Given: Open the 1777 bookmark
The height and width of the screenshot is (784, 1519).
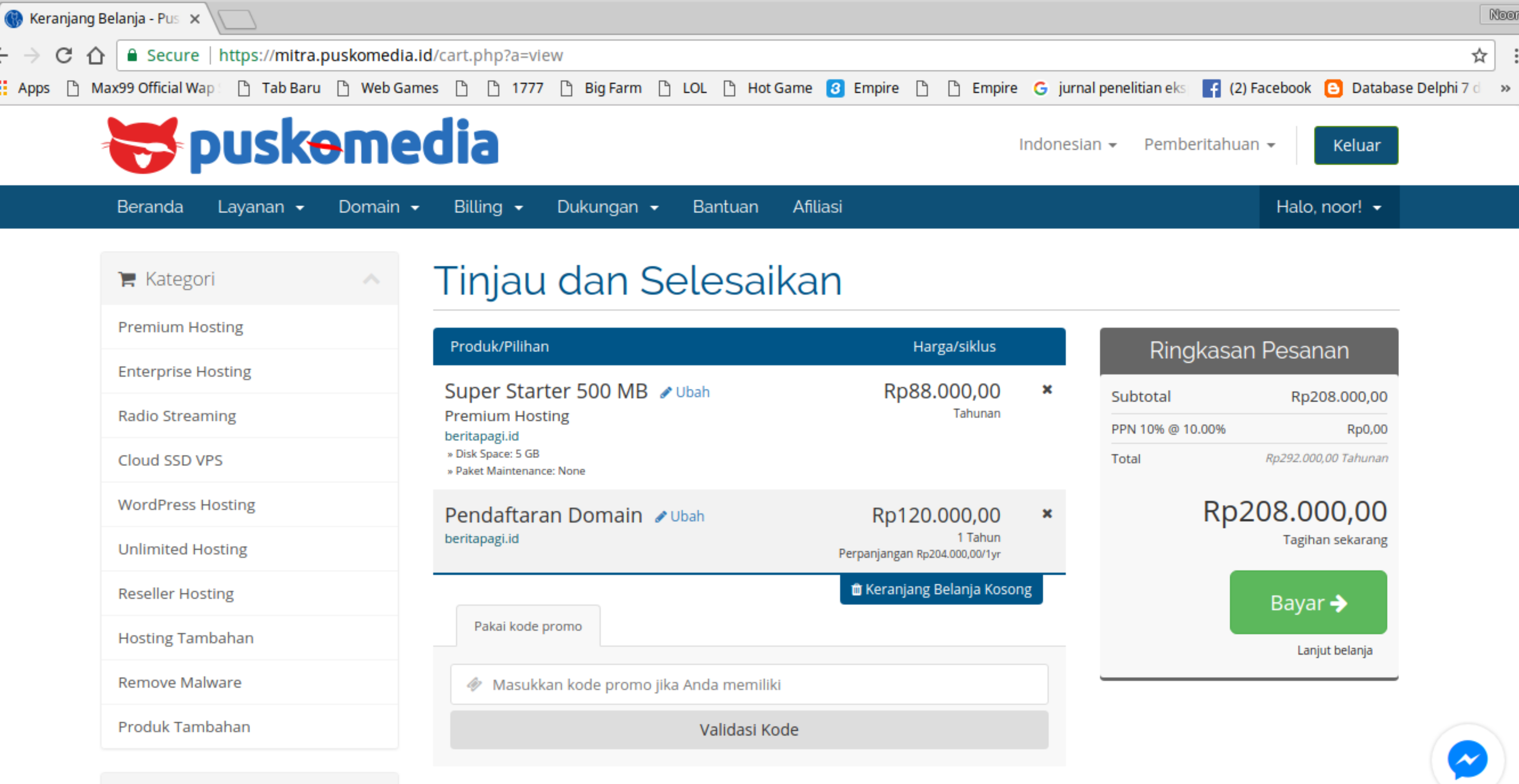Looking at the screenshot, I should 516,88.
